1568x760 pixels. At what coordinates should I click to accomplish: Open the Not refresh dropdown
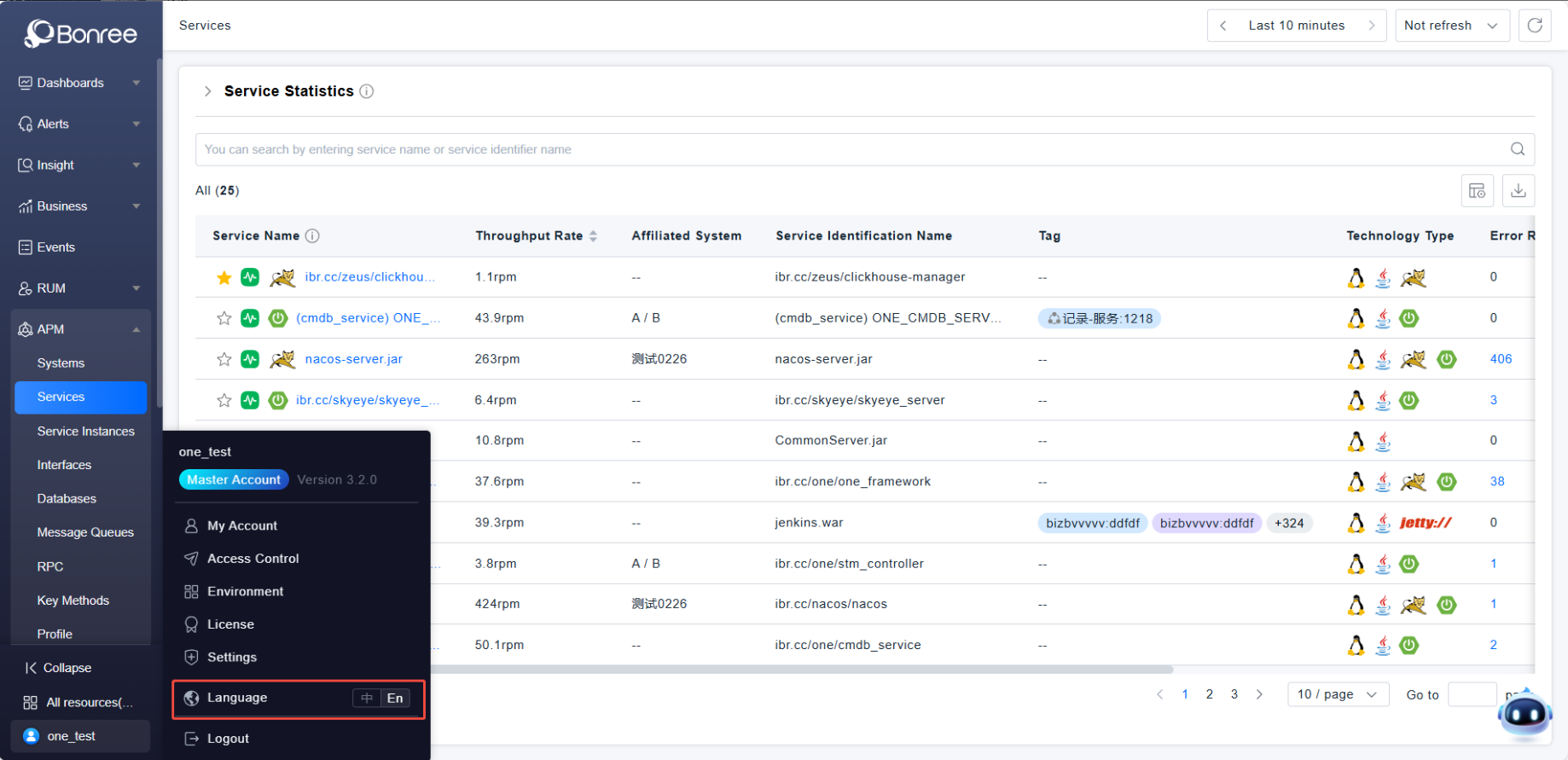(1450, 26)
